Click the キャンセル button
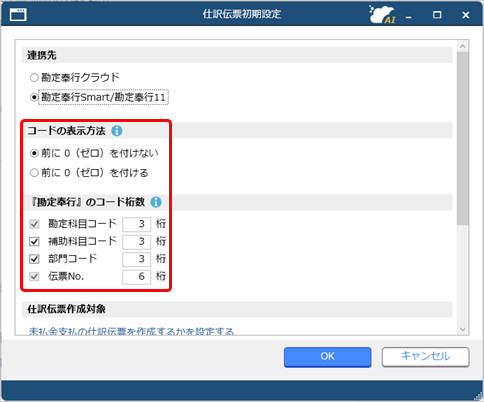484x402 pixels. click(x=425, y=357)
